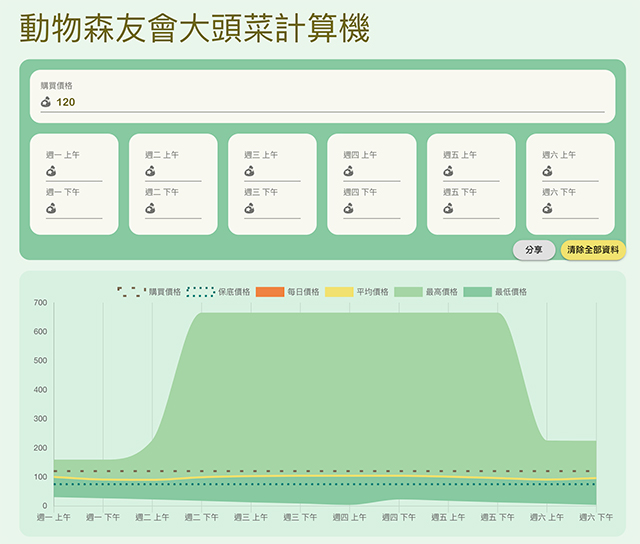Click the turnip icon under 週四 上午
Image resolution: width=640 pixels, height=544 pixels.
[349, 171]
